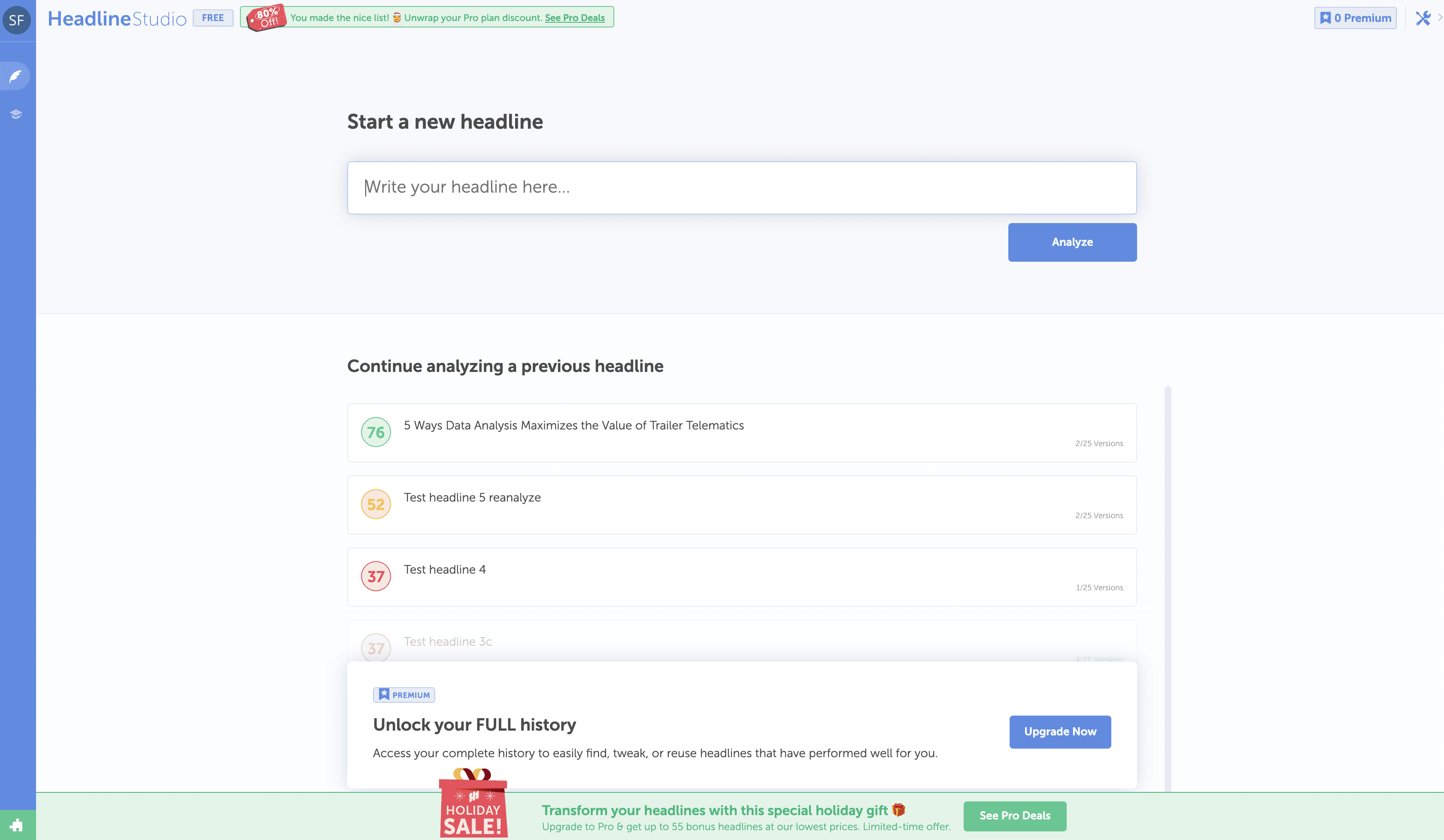Click the green 76 score circle

tap(375, 432)
